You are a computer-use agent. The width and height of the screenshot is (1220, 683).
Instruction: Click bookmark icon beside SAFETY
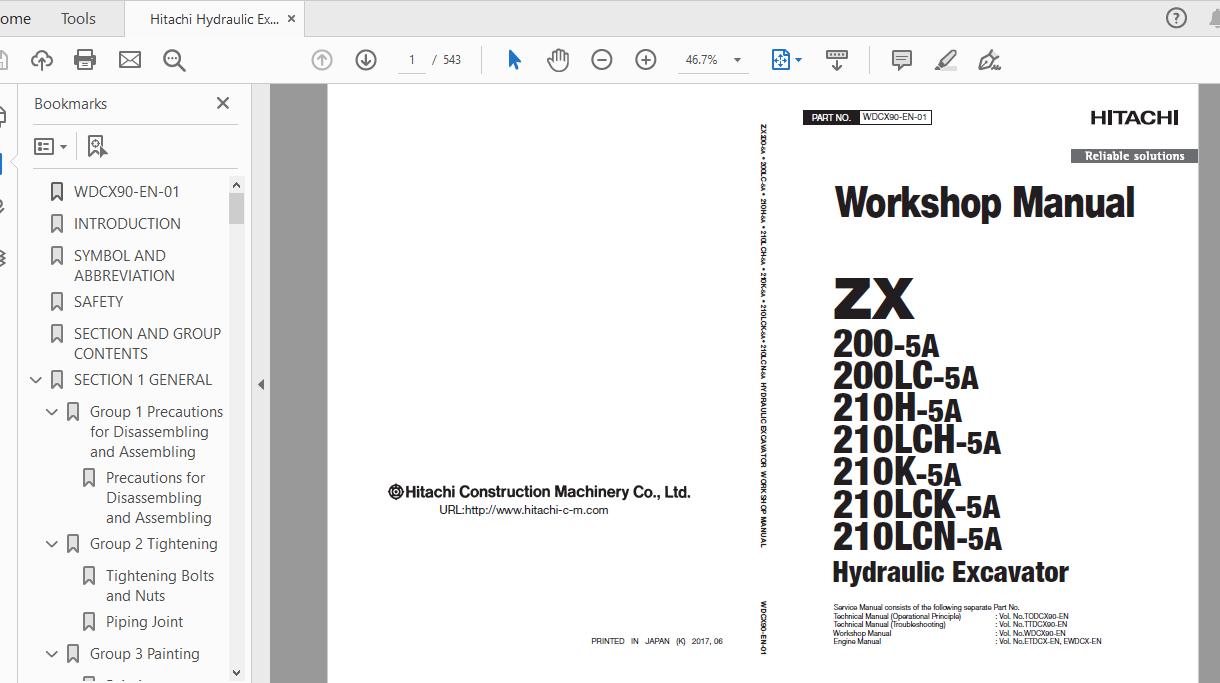coord(57,302)
